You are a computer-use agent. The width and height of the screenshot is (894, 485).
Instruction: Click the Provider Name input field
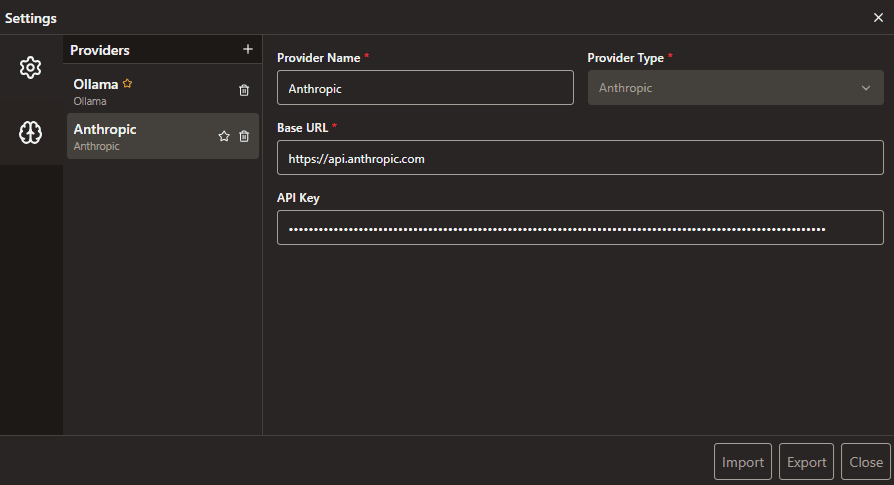pos(425,88)
